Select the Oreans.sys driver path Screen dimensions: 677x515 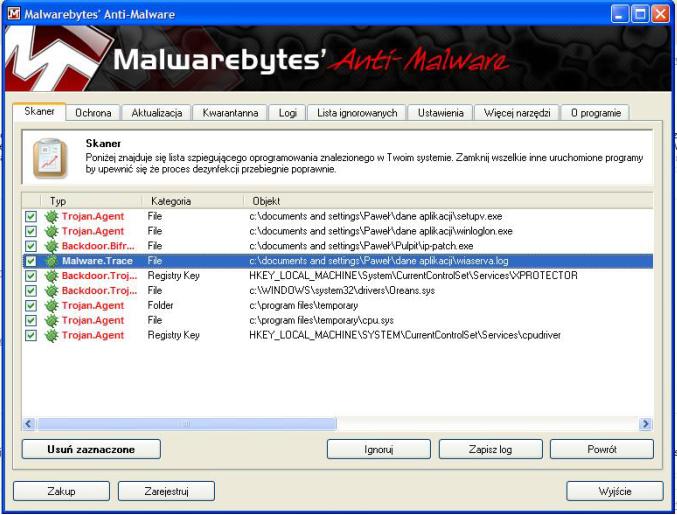coord(342,291)
